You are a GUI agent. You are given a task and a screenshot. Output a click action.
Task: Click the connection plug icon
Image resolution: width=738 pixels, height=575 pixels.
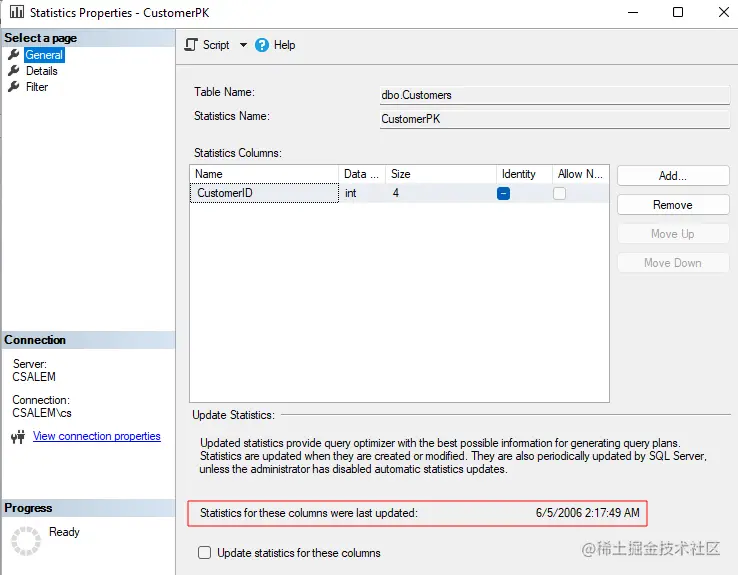pyautogui.click(x=18, y=437)
